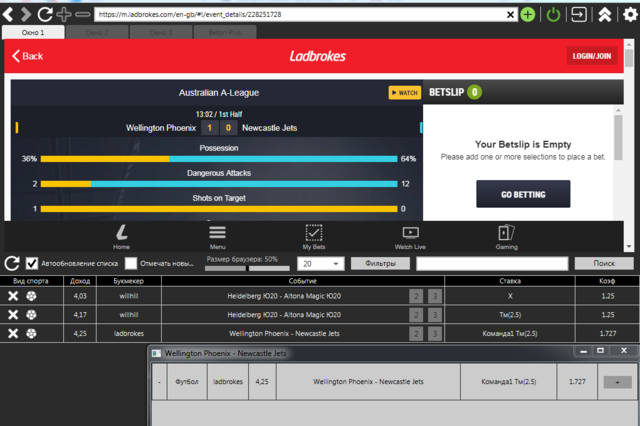
Task: Switch to Окно 2 tab
Action: click(97, 32)
